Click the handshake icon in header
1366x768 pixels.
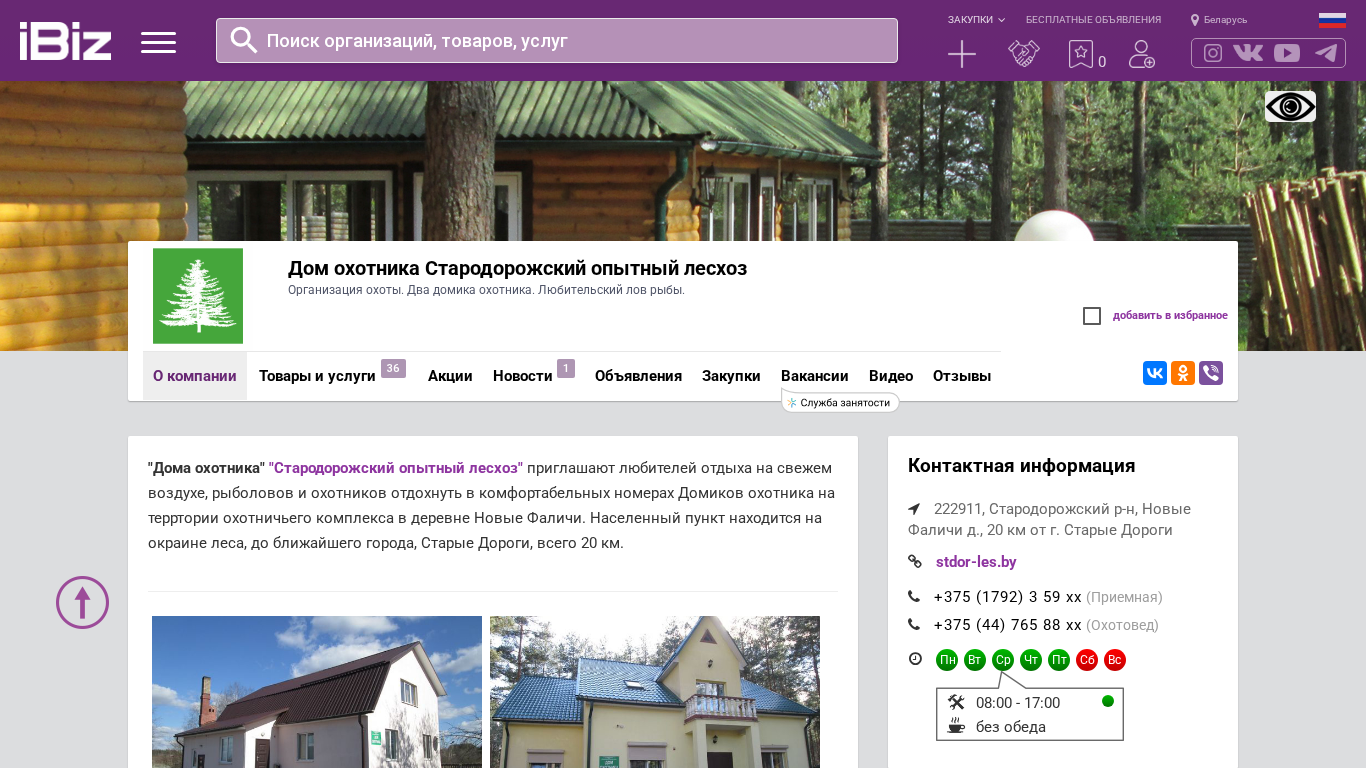tap(1024, 54)
